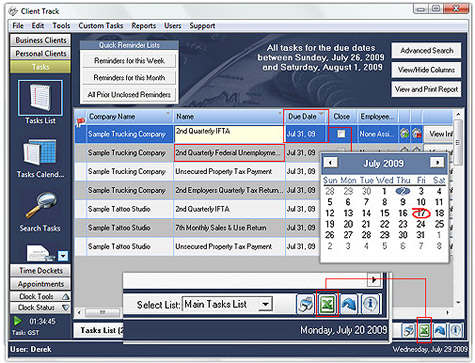The width and height of the screenshot is (475, 363).
Task: Click the right arrow on popup scrollbar
Action: pos(374,279)
